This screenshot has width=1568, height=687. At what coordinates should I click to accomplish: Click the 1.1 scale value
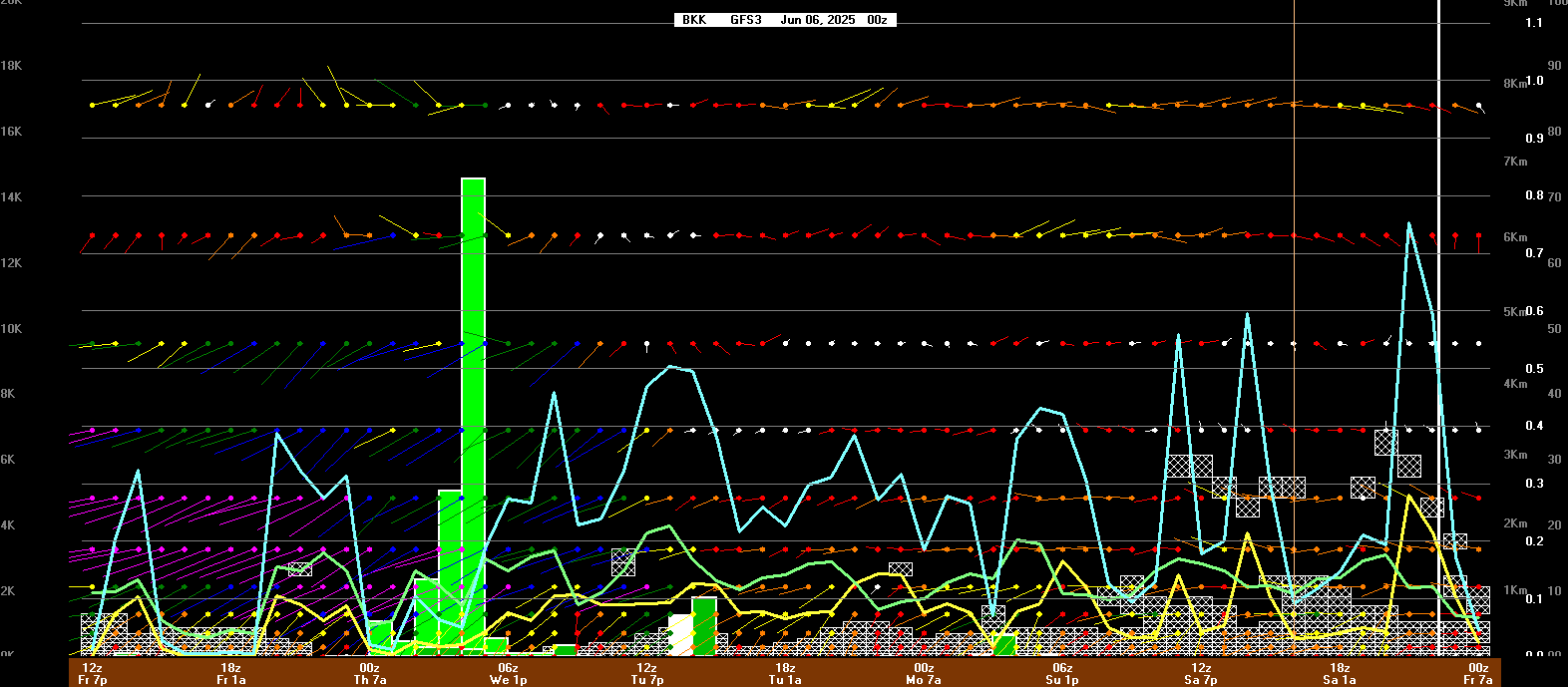pos(1534,23)
